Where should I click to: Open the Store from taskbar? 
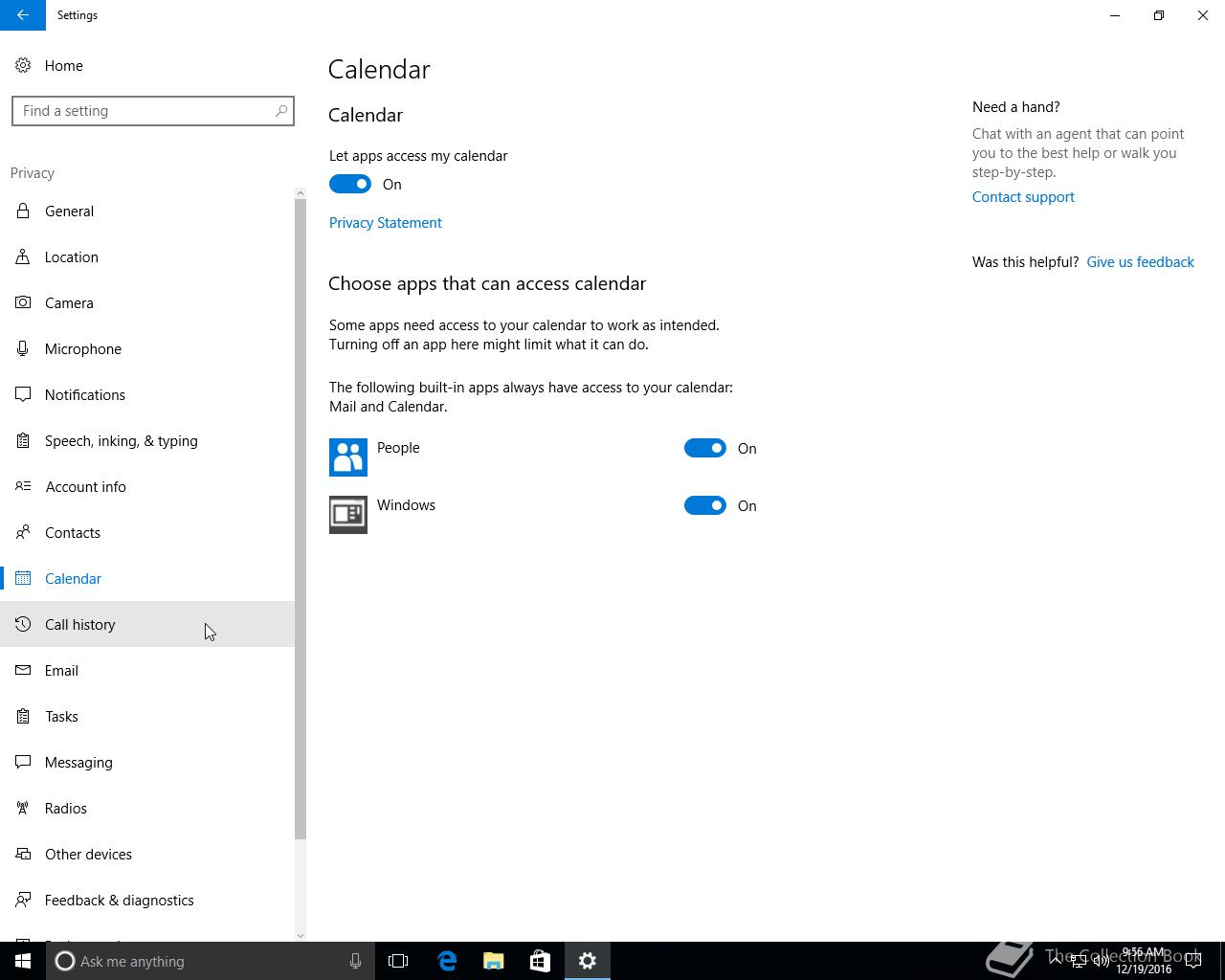pyautogui.click(x=540, y=961)
